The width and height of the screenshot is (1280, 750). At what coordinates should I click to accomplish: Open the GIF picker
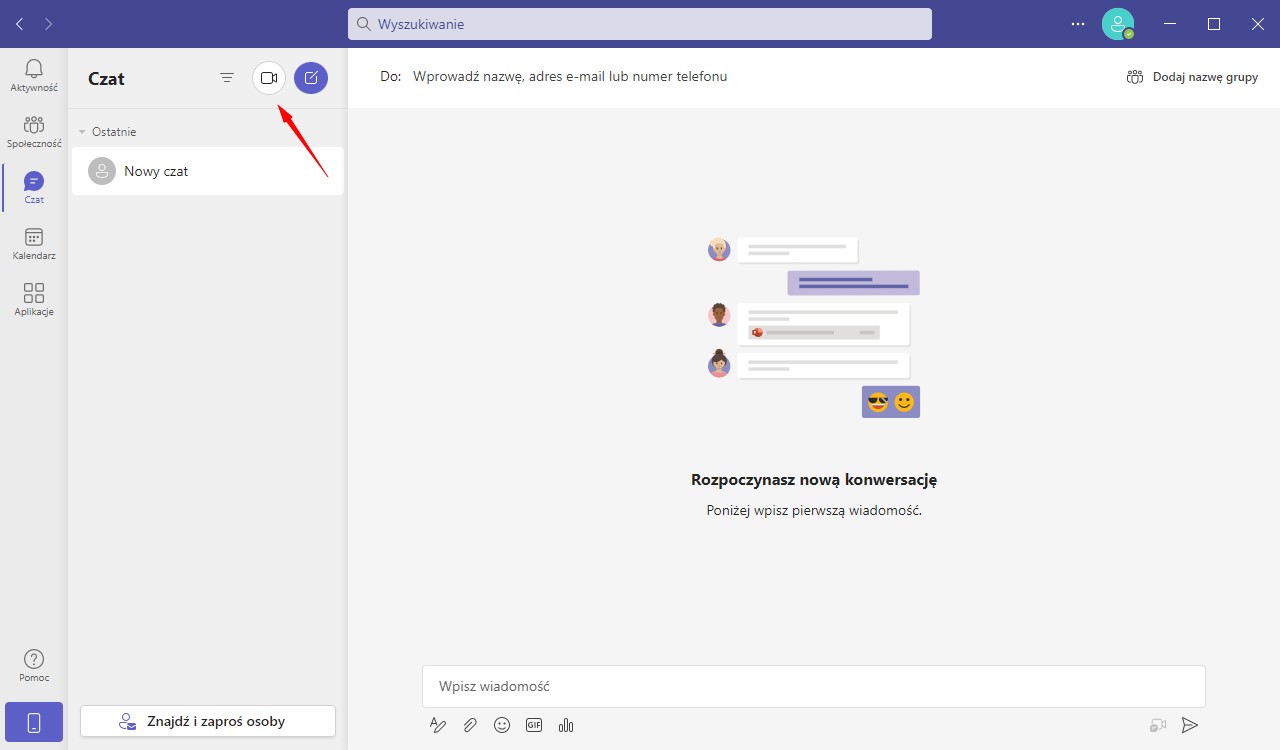tap(534, 725)
